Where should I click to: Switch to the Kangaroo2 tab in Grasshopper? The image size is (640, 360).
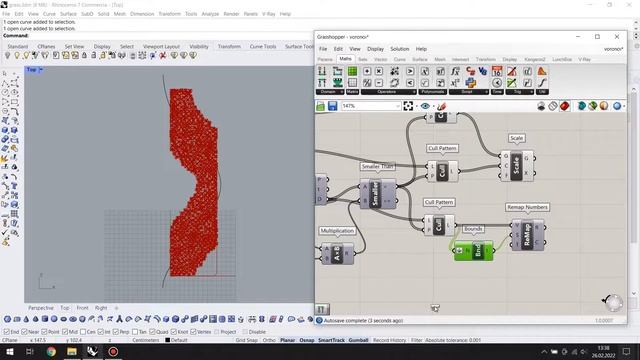pos(535,60)
